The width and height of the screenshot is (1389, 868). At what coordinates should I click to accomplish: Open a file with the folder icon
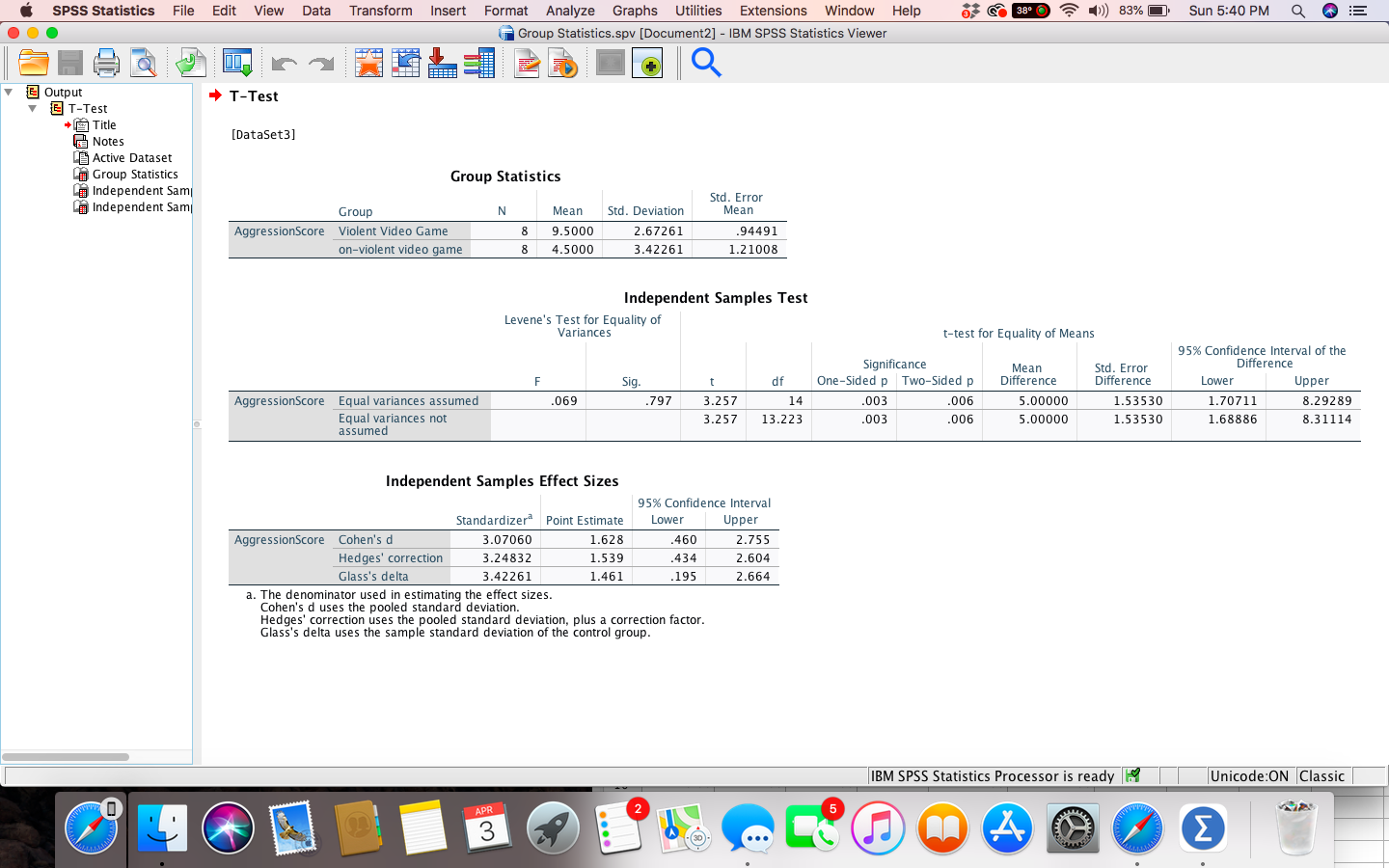34,64
